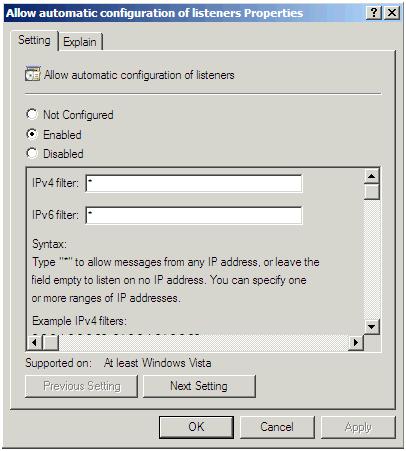Select the Not Configured radio button
The height and width of the screenshot is (451, 406).
click(x=32, y=114)
